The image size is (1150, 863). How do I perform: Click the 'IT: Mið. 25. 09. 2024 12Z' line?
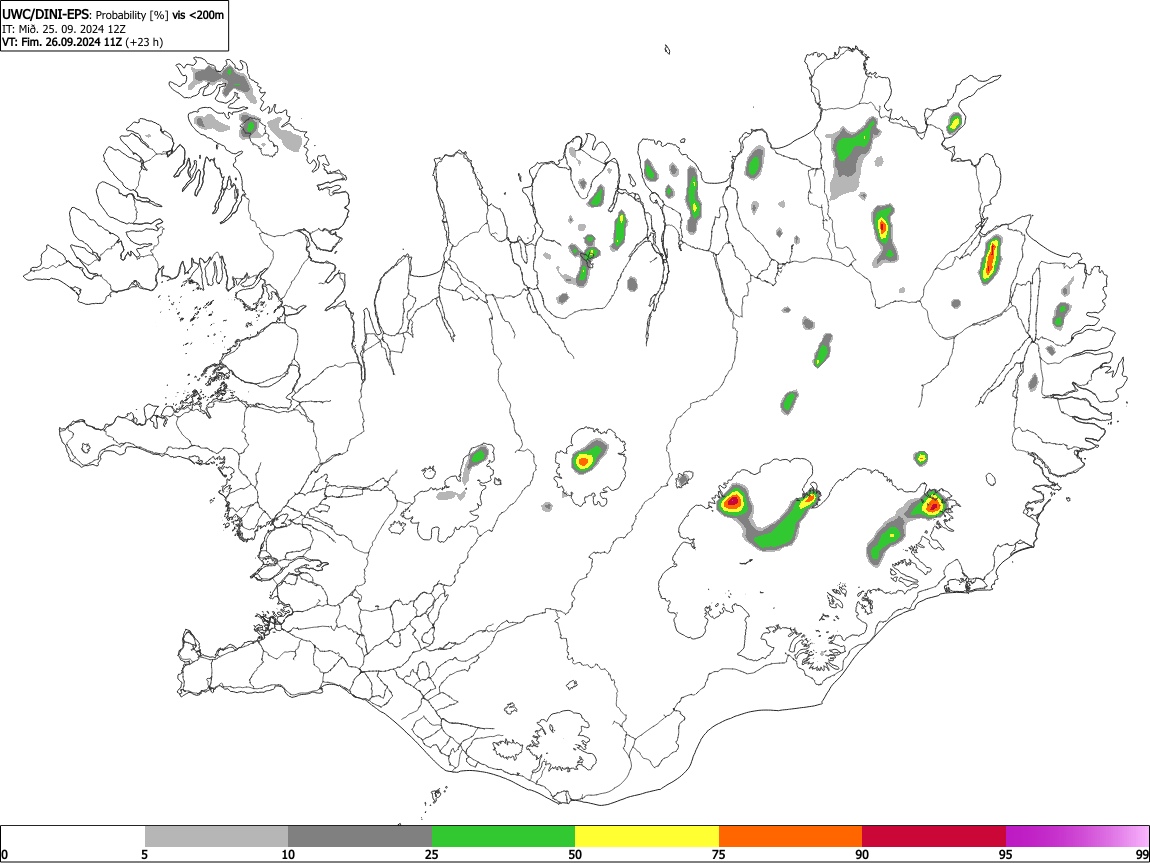pyautogui.click(x=64, y=29)
